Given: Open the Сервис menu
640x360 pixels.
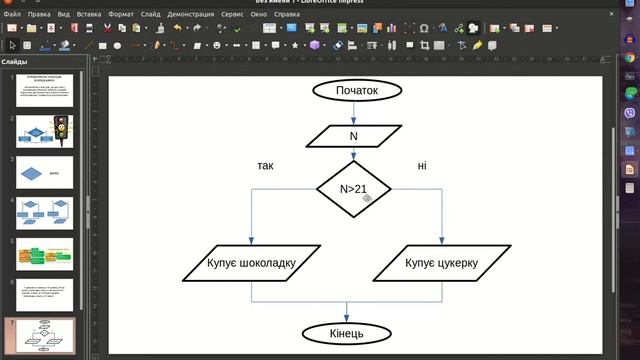Looking at the screenshot, I should coord(232,14).
